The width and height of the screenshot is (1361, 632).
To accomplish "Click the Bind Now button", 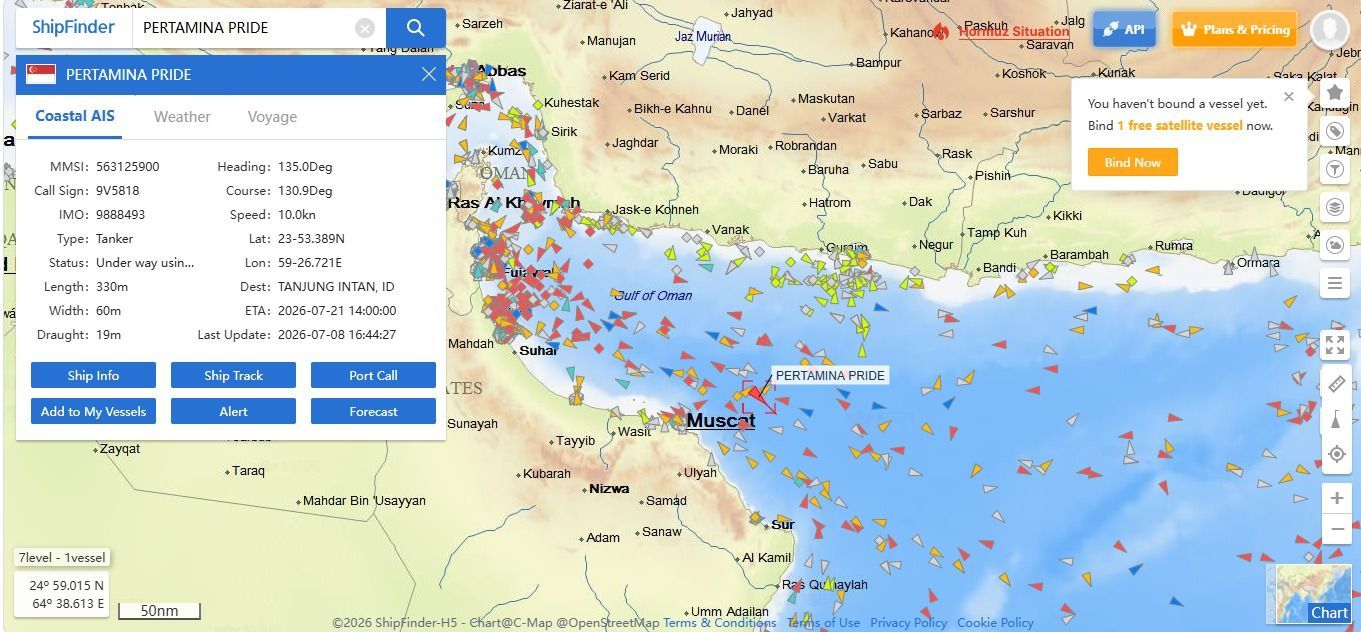I will tap(1133, 162).
